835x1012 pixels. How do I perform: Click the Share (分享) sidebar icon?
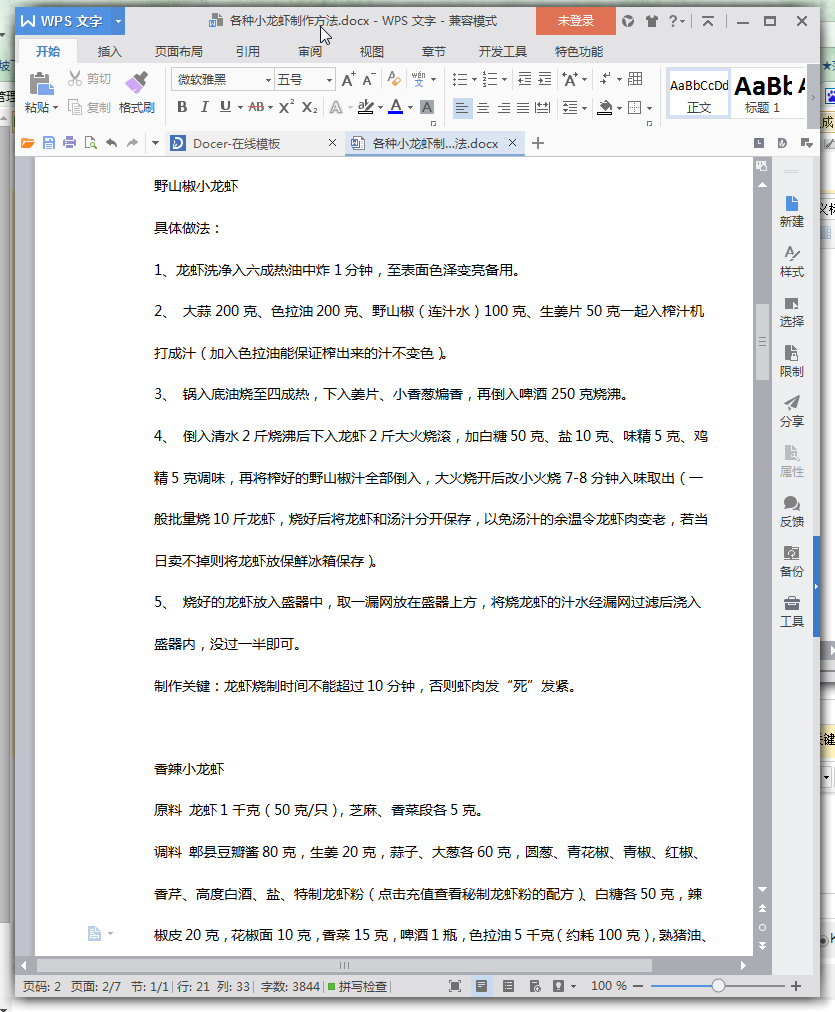792,411
